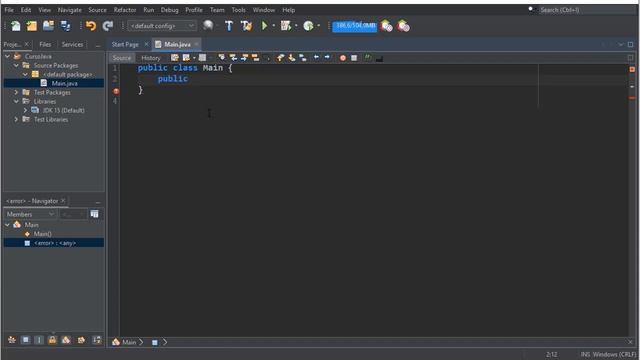
Task: Collapse the CursoJava project node
Action: (7, 56)
